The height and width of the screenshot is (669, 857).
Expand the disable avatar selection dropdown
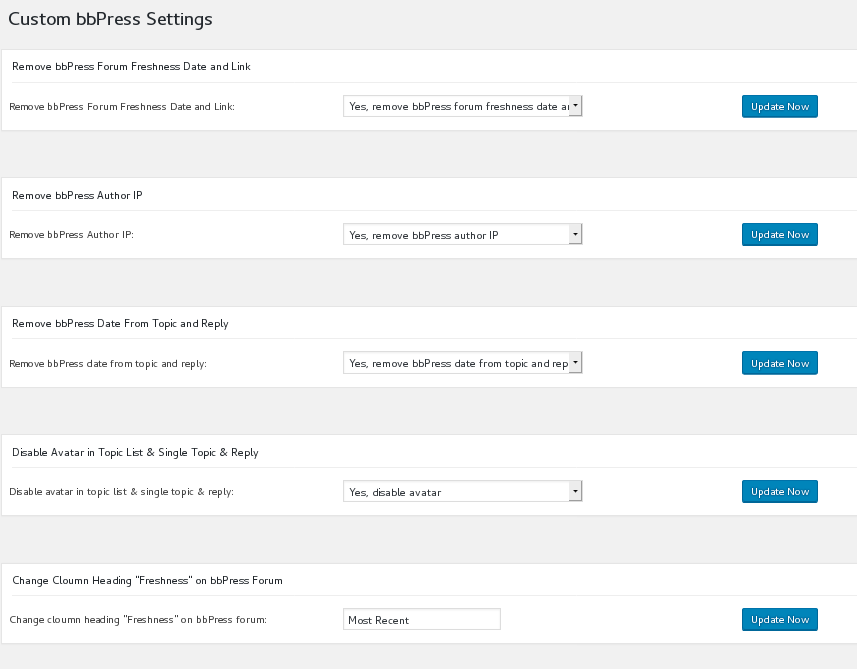coord(462,491)
